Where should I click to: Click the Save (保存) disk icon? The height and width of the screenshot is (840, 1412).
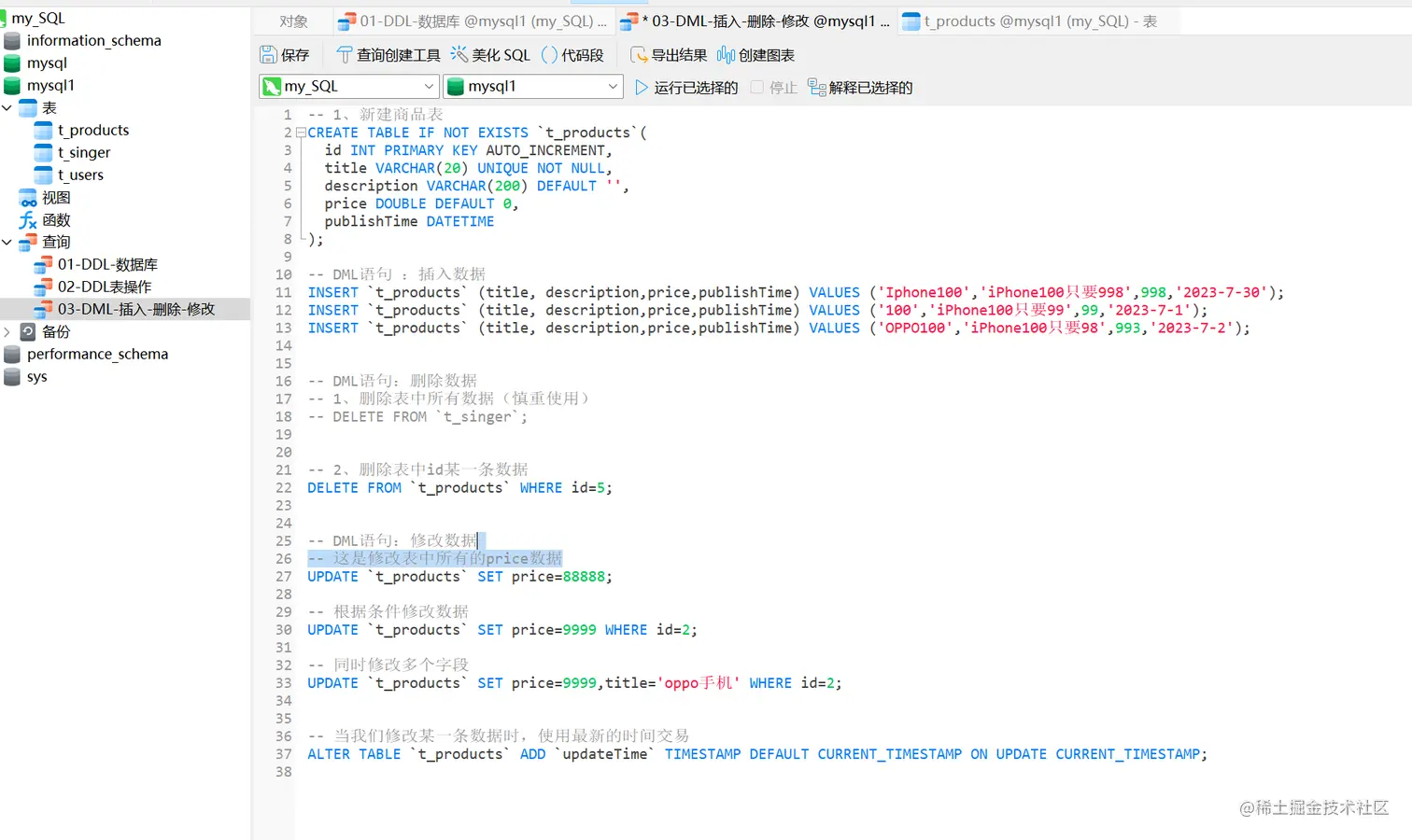click(x=268, y=55)
